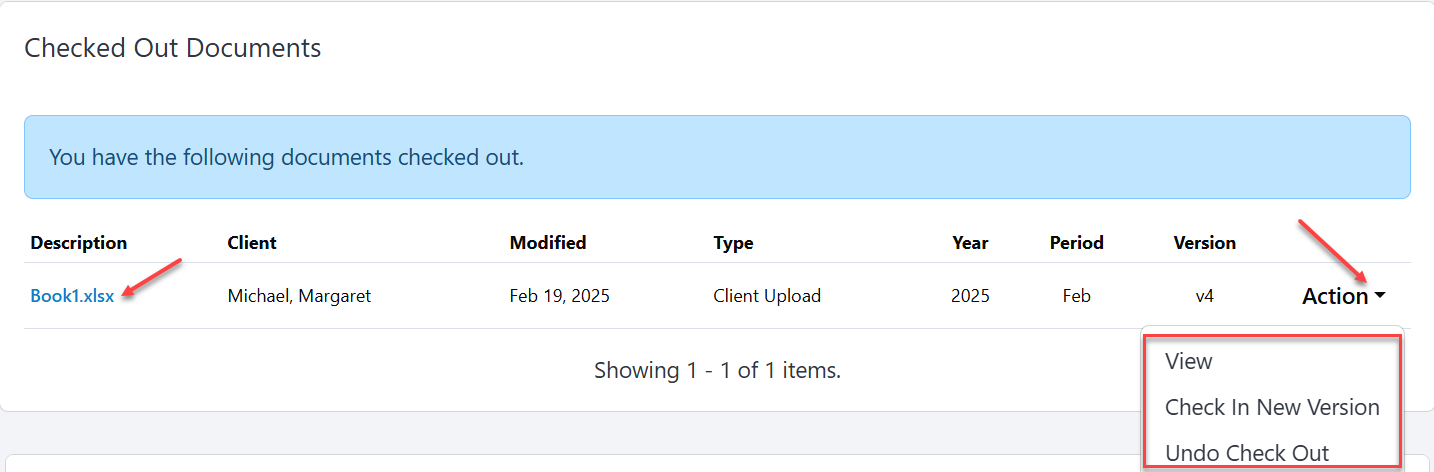Choose Check In New Version option

pyautogui.click(x=1272, y=407)
